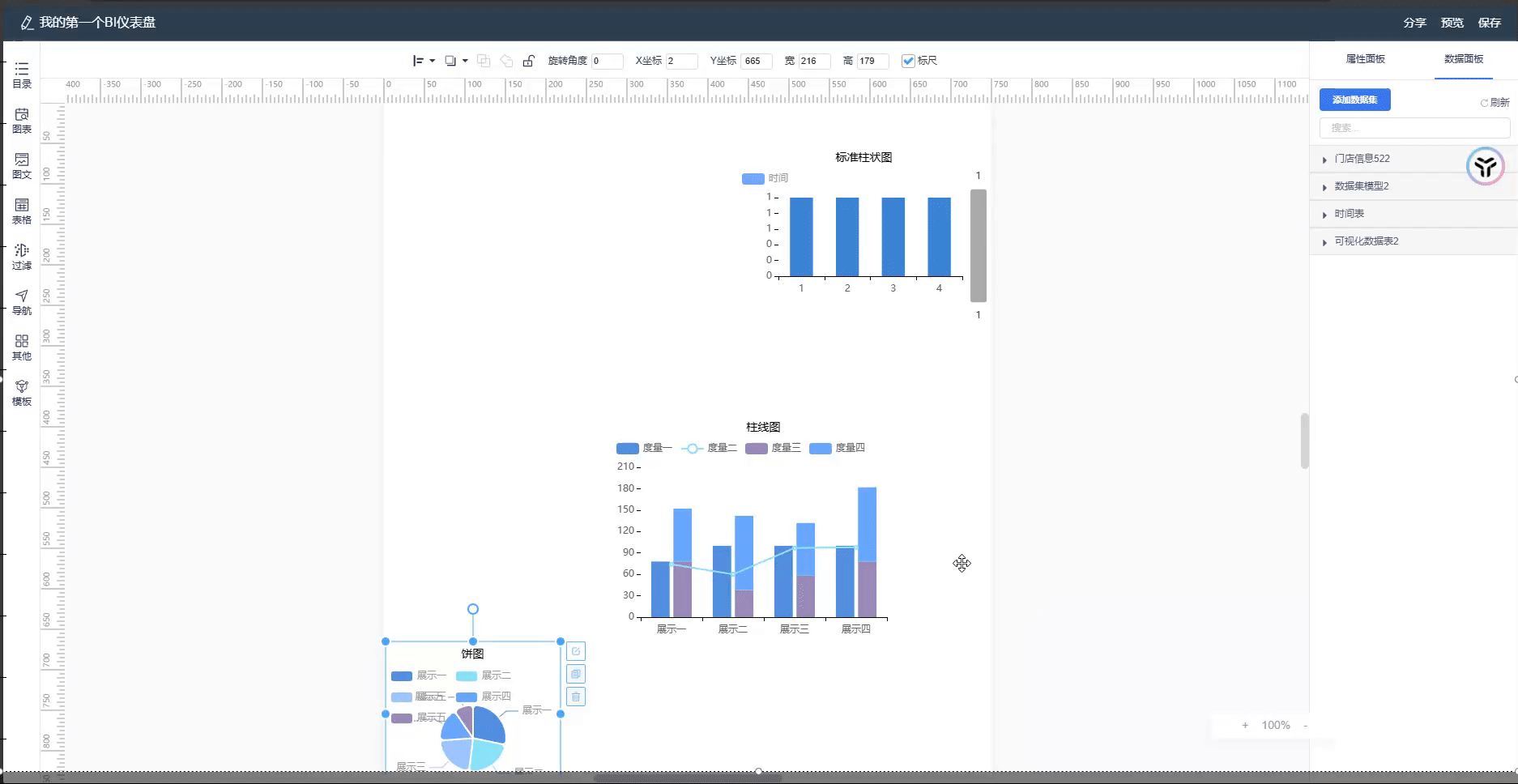Delete the pie chart with trash icon
The height and width of the screenshot is (784, 1518).
click(x=576, y=697)
